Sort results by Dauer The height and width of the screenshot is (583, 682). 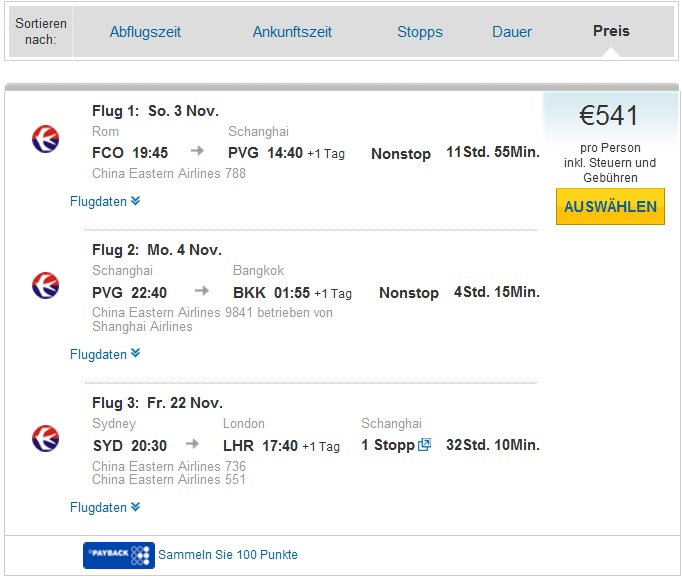(512, 32)
